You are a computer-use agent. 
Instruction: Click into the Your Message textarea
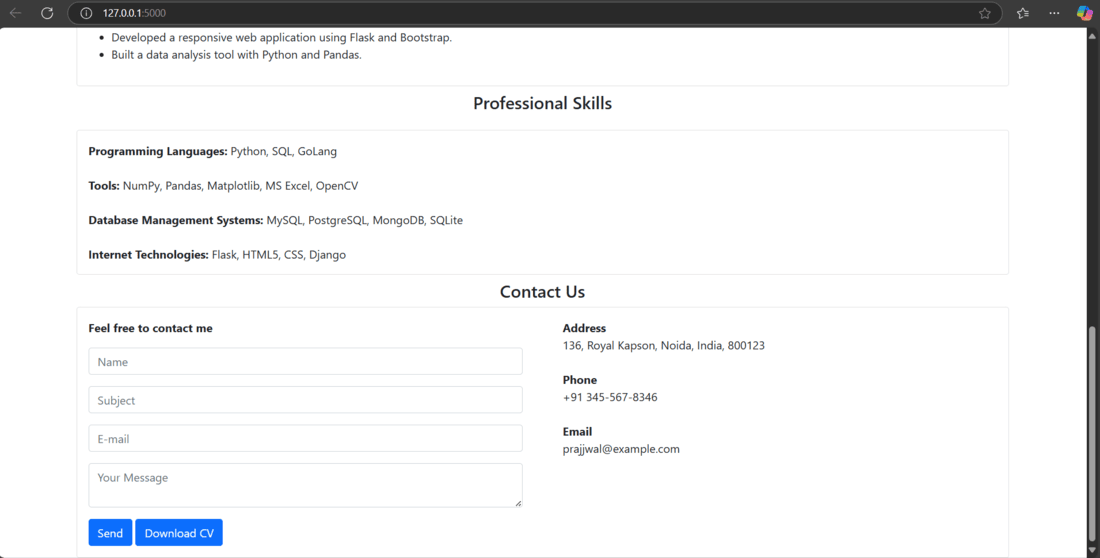305,485
